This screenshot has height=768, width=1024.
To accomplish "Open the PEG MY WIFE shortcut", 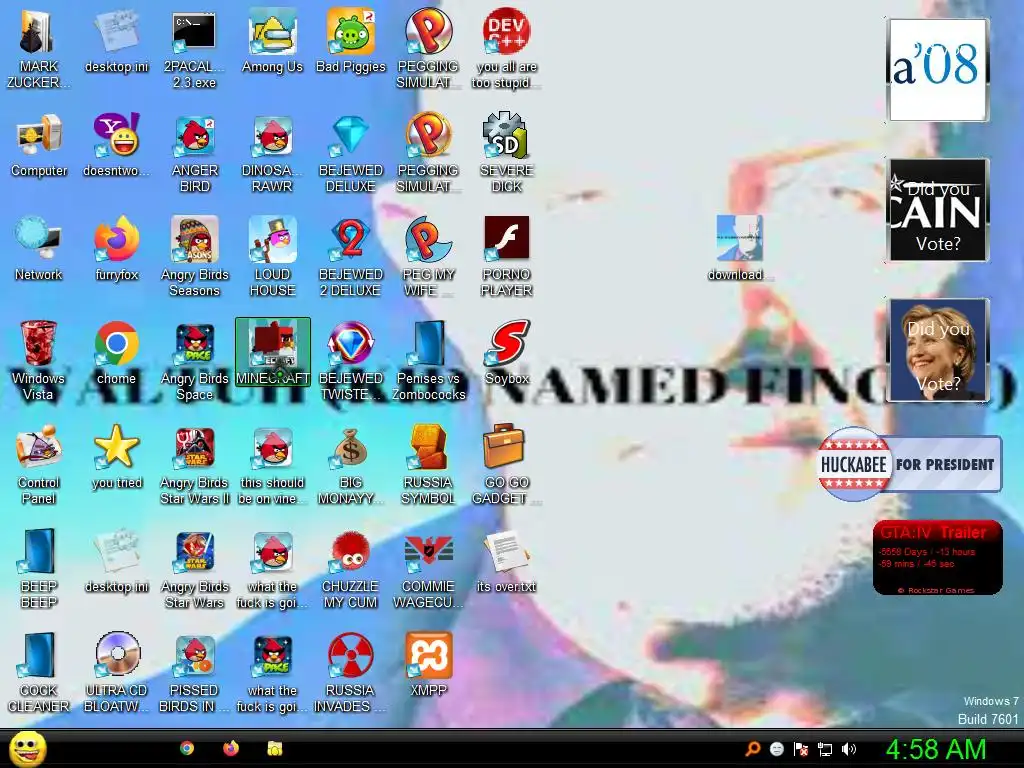I will (428, 257).
